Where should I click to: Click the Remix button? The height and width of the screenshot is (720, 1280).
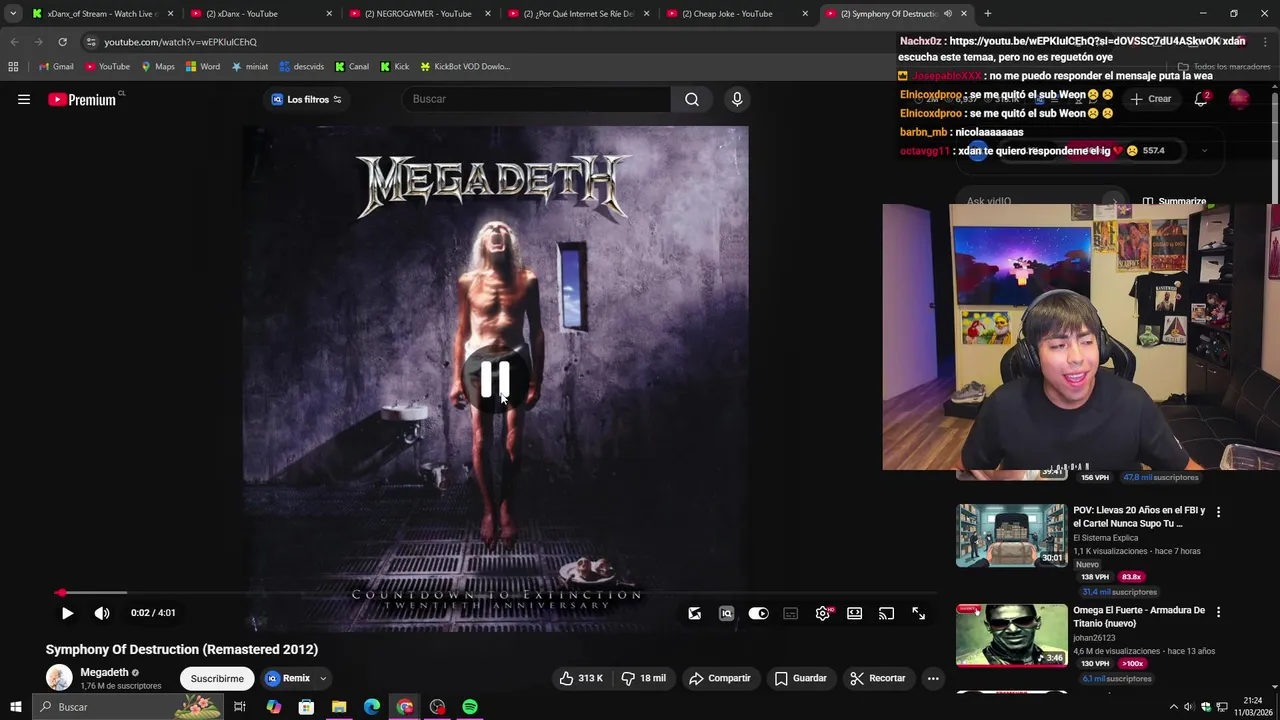pos(288,678)
